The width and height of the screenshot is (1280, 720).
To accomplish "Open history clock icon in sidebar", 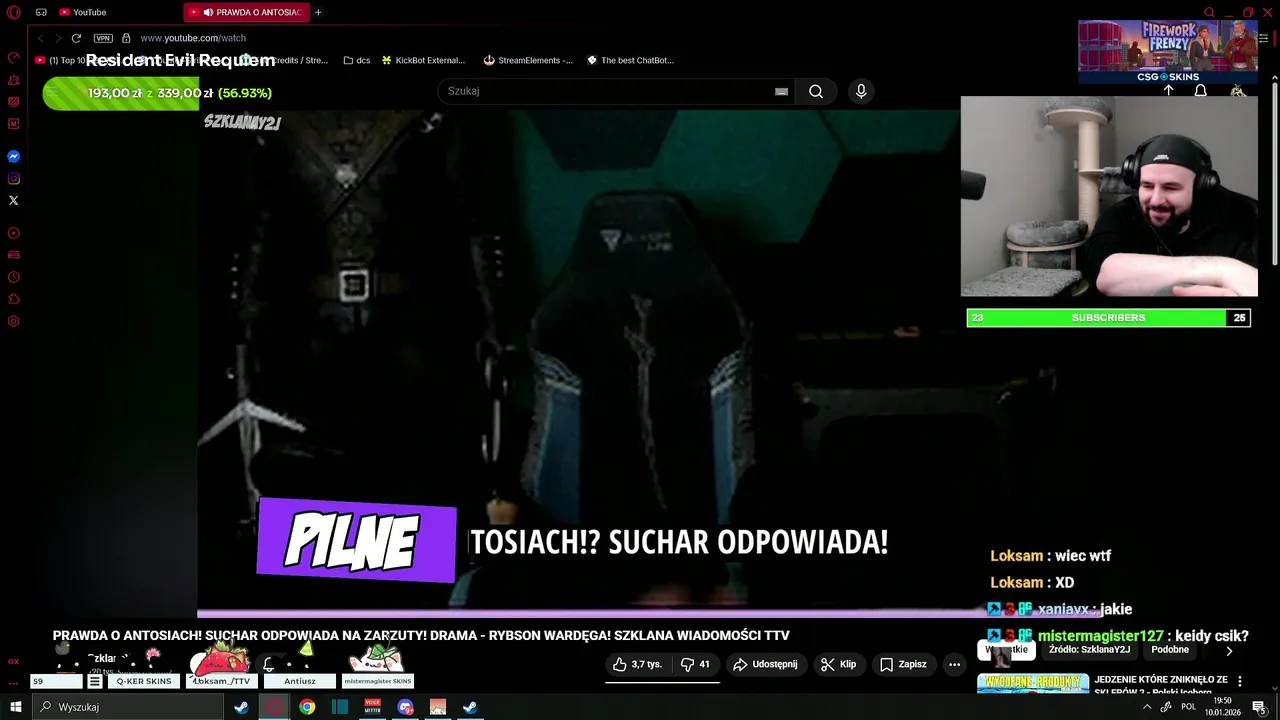I will point(14,277).
